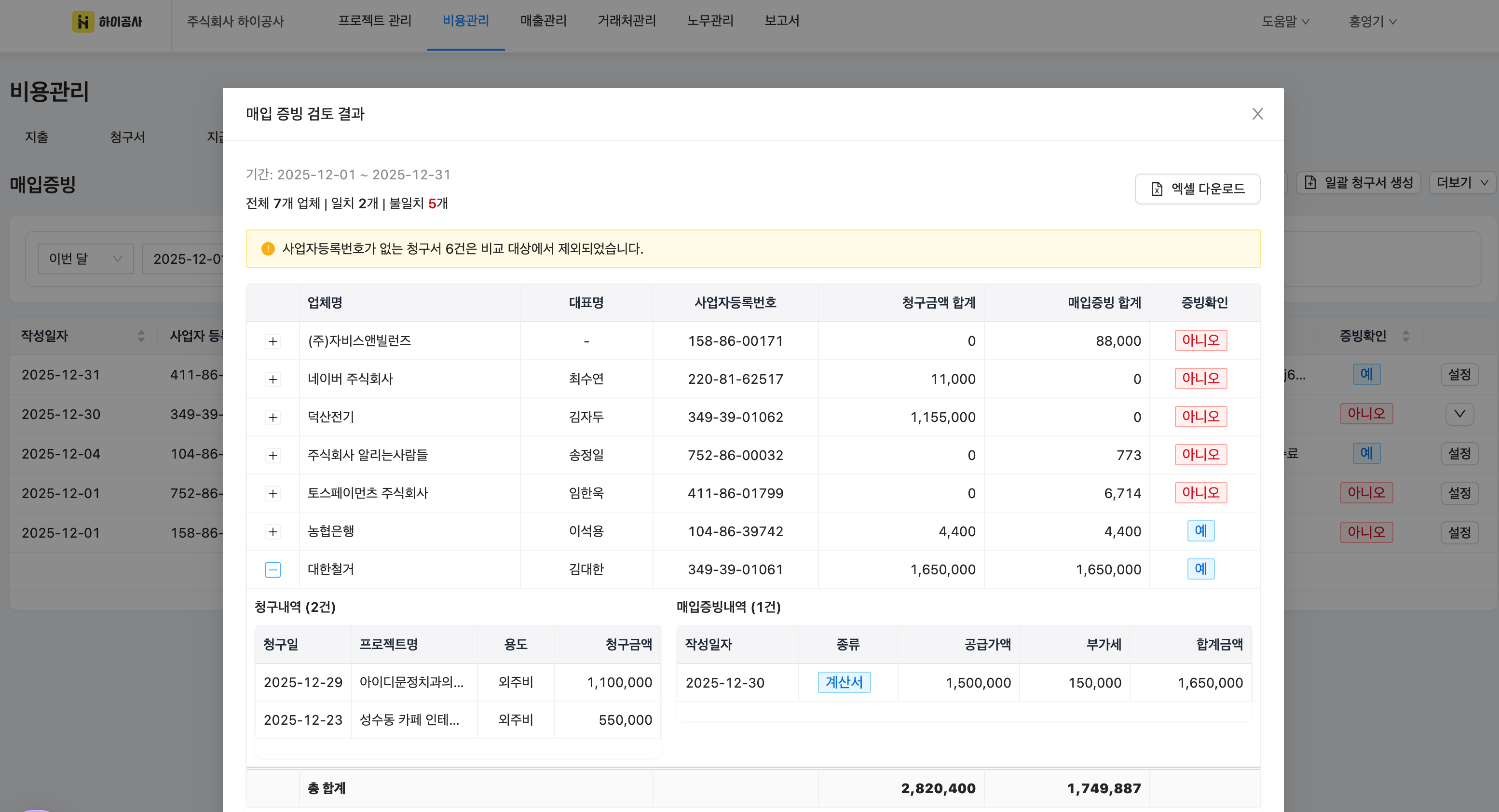Expand the 네이버 주식회사 row
Image resolution: width=1499 pixels, height=812 pixels.
coord(273,379)
